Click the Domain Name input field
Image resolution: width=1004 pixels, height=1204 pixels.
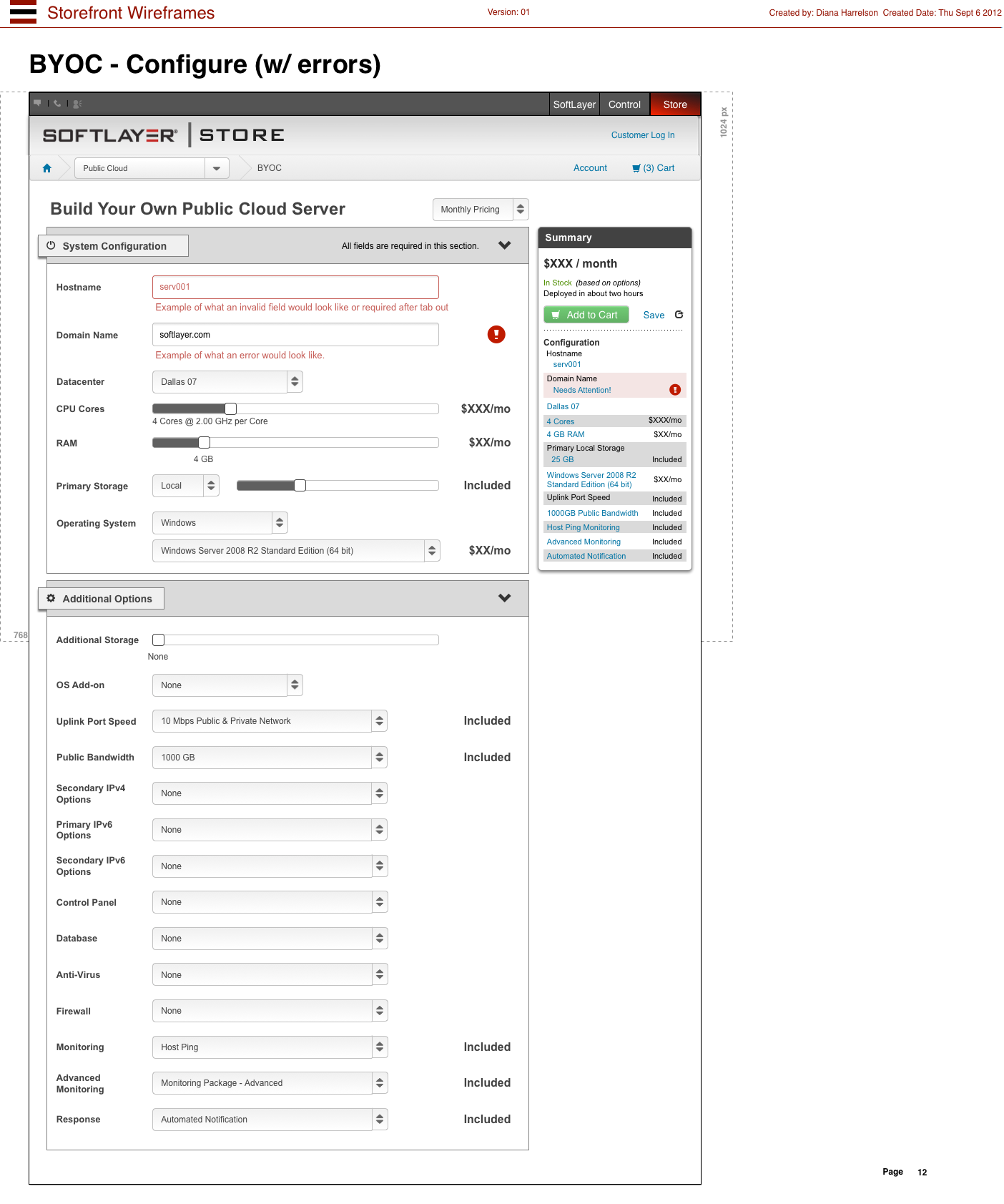click(x=295, y=335)
